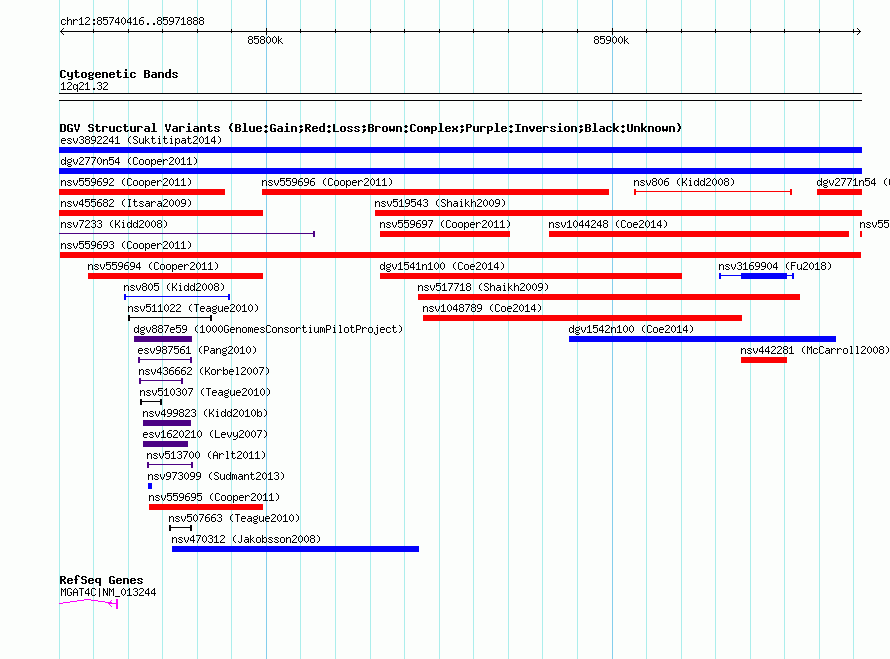Click the nsv455682 (Itsara2009) label
The image size is (890, 659).
[126, 203]
